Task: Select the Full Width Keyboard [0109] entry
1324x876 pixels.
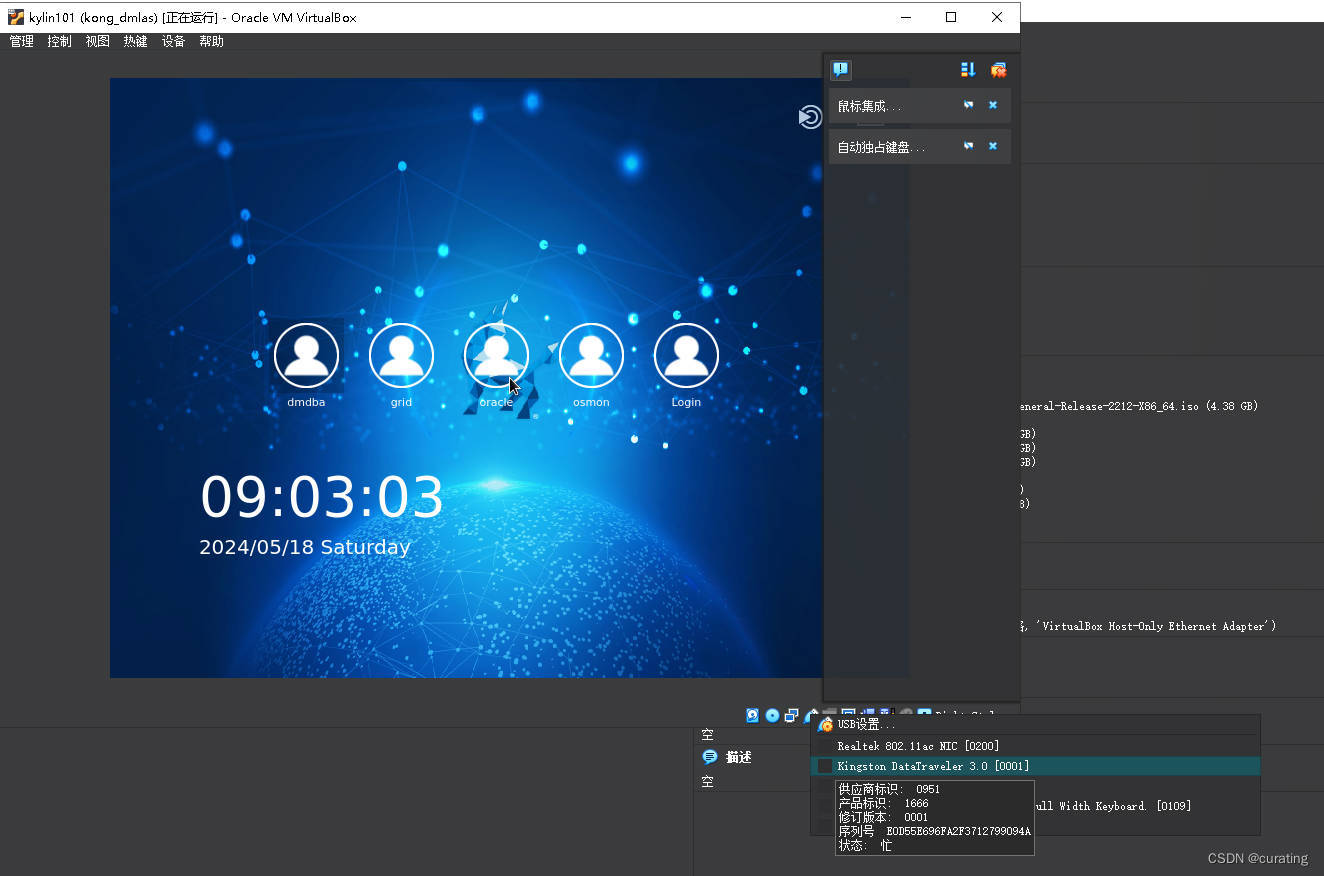Action: tap(1111, 806)
